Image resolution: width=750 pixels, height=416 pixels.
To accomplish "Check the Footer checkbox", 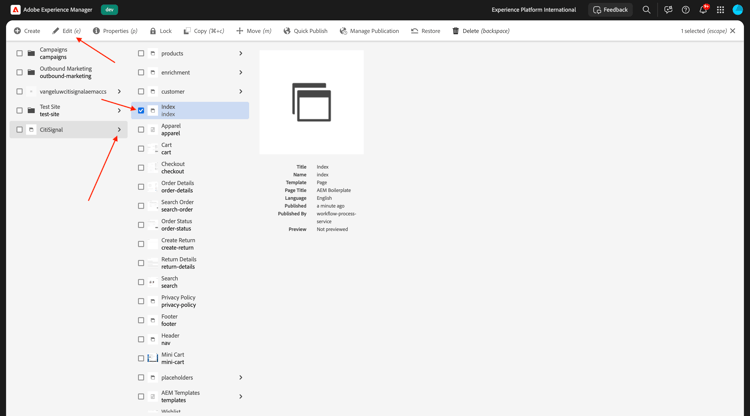I will tap(141, 320).
